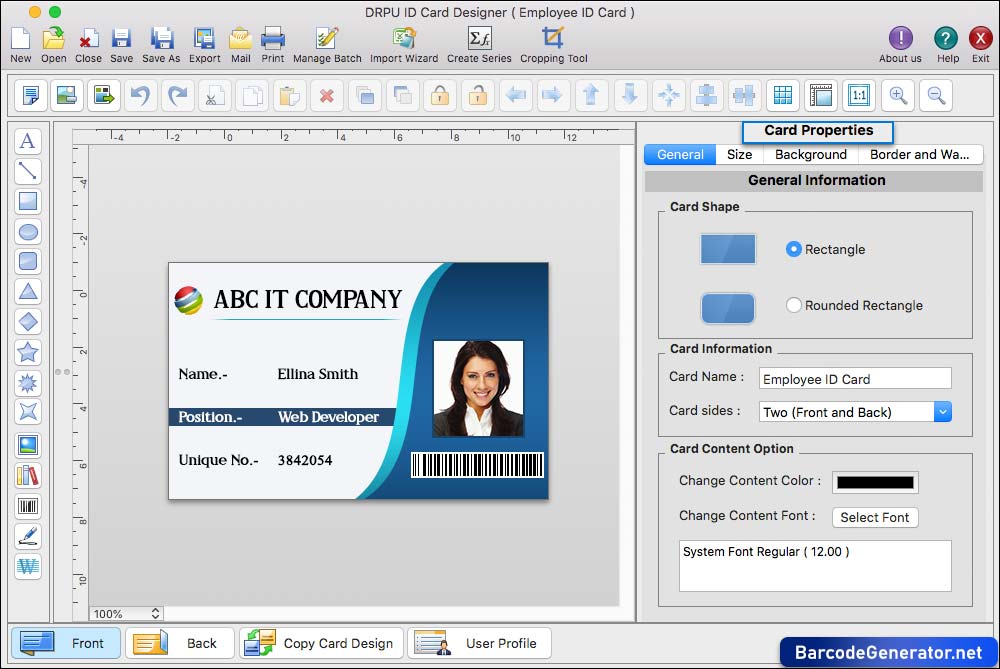Select the Star shape tool
Image resolution: width=1000 pixels, height=669 pixels.
28,352
